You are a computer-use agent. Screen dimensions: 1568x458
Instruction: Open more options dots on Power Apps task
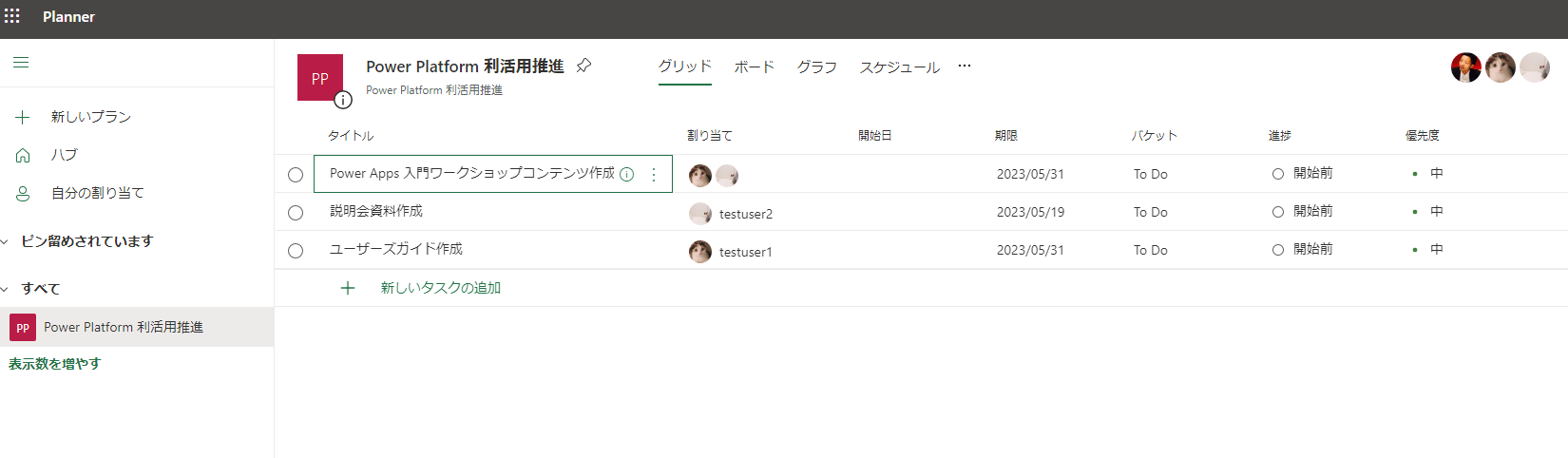654,175
